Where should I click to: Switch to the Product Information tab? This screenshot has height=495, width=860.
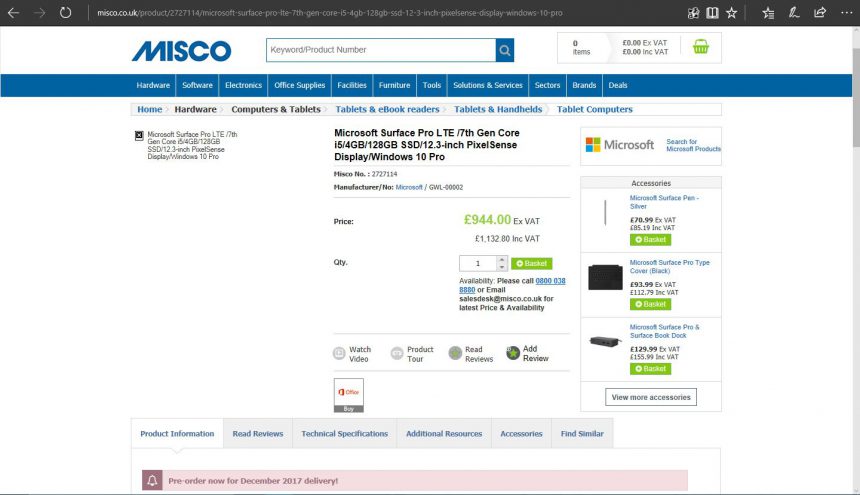(177, 434)
